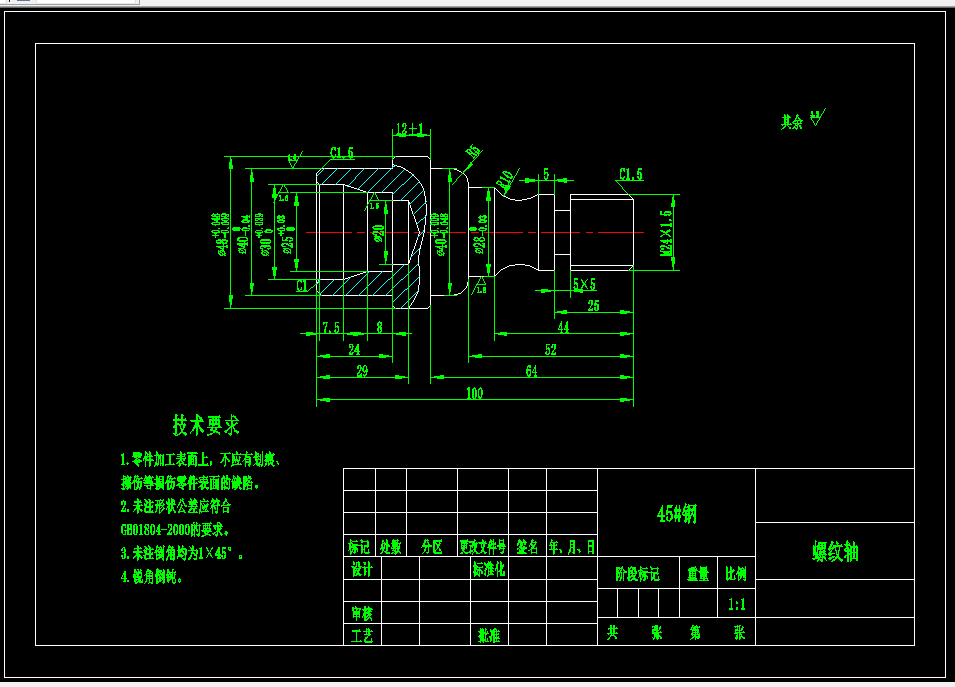Select the 分区 title block cell
Viewport: 955px width, 687px height.
pyautogui.click(x=432, y=547)
